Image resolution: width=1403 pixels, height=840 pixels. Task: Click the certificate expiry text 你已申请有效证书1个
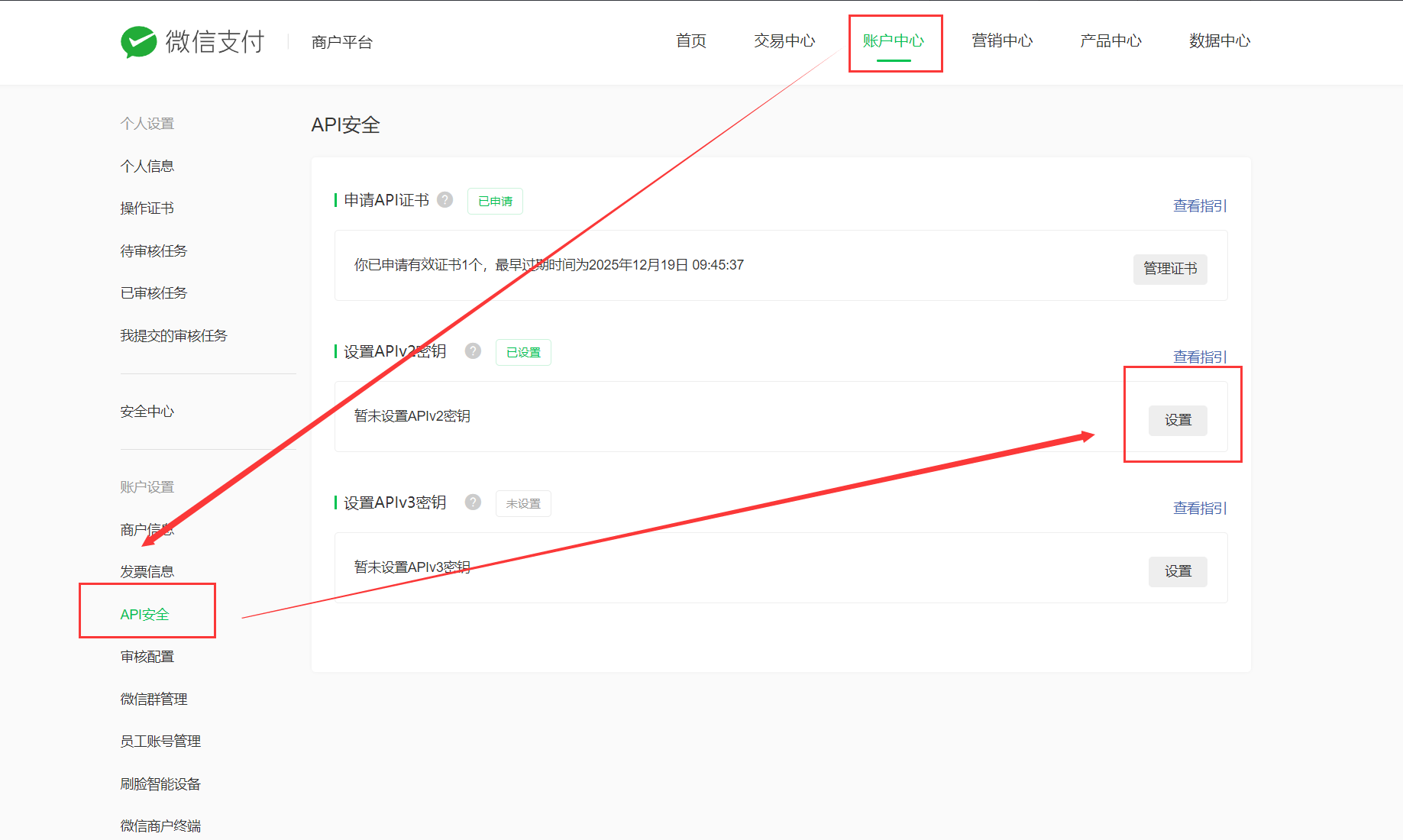(x=548, y=265)
